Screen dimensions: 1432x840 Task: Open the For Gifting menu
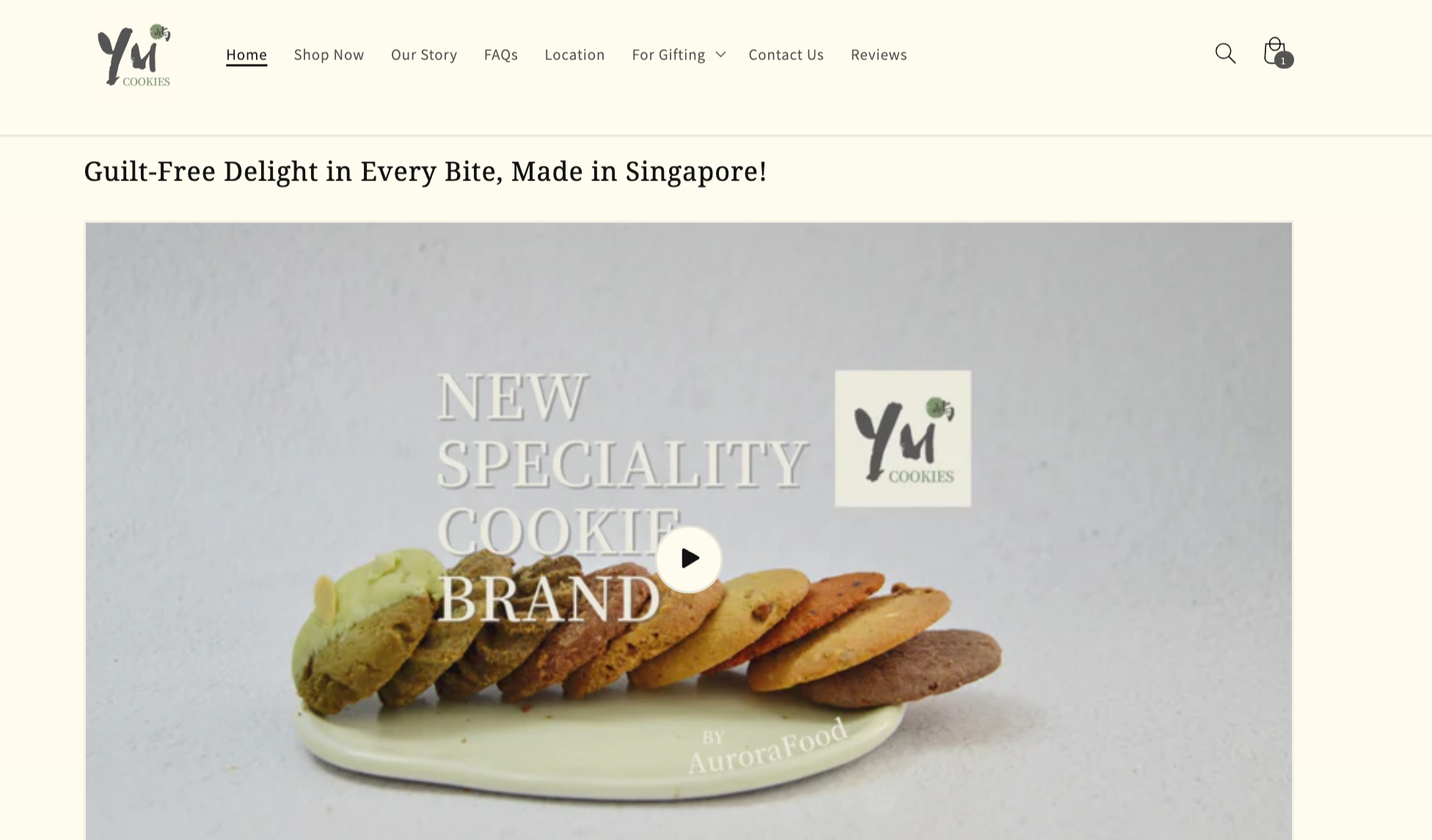click(668, 54)
